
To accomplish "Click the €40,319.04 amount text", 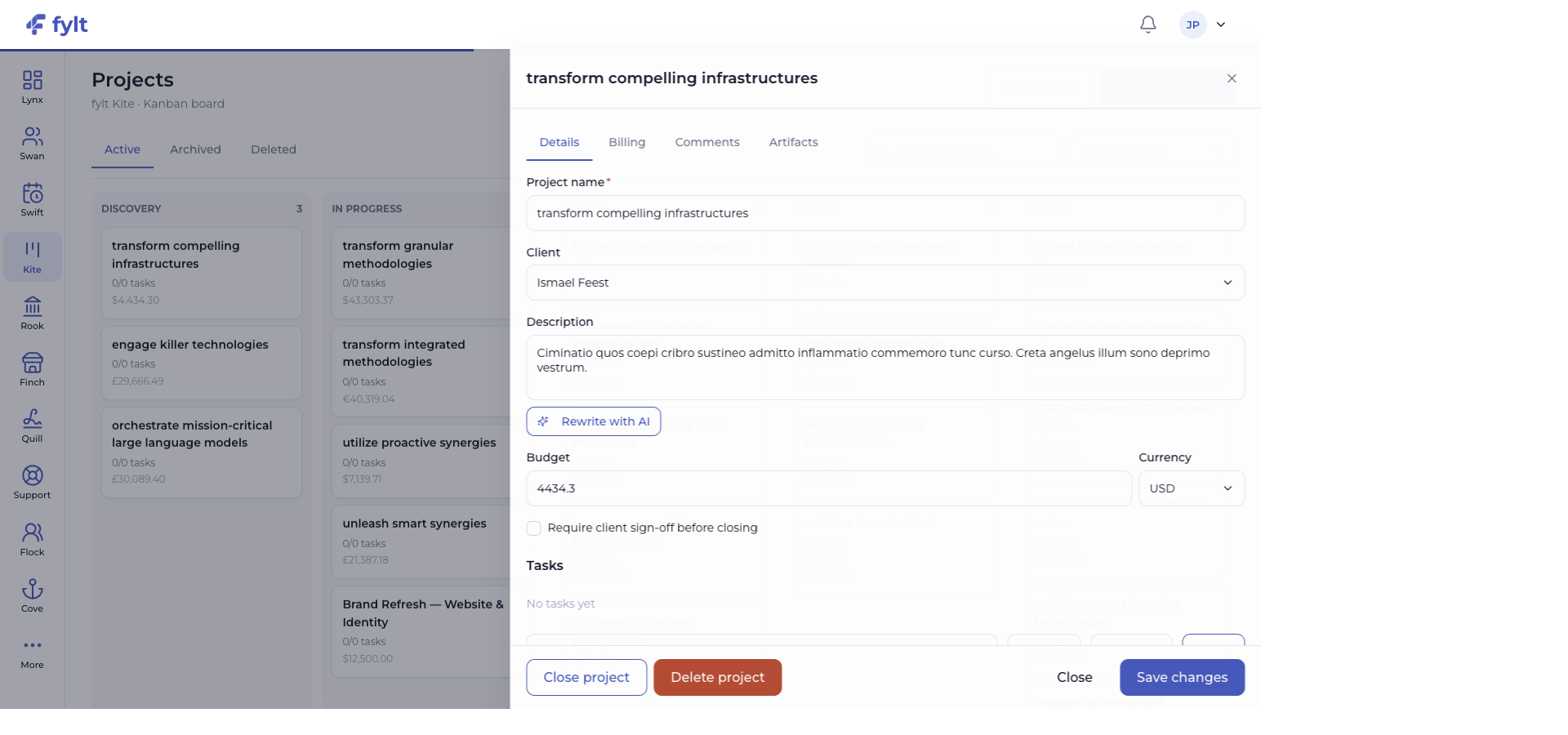I will coord(368,399).
